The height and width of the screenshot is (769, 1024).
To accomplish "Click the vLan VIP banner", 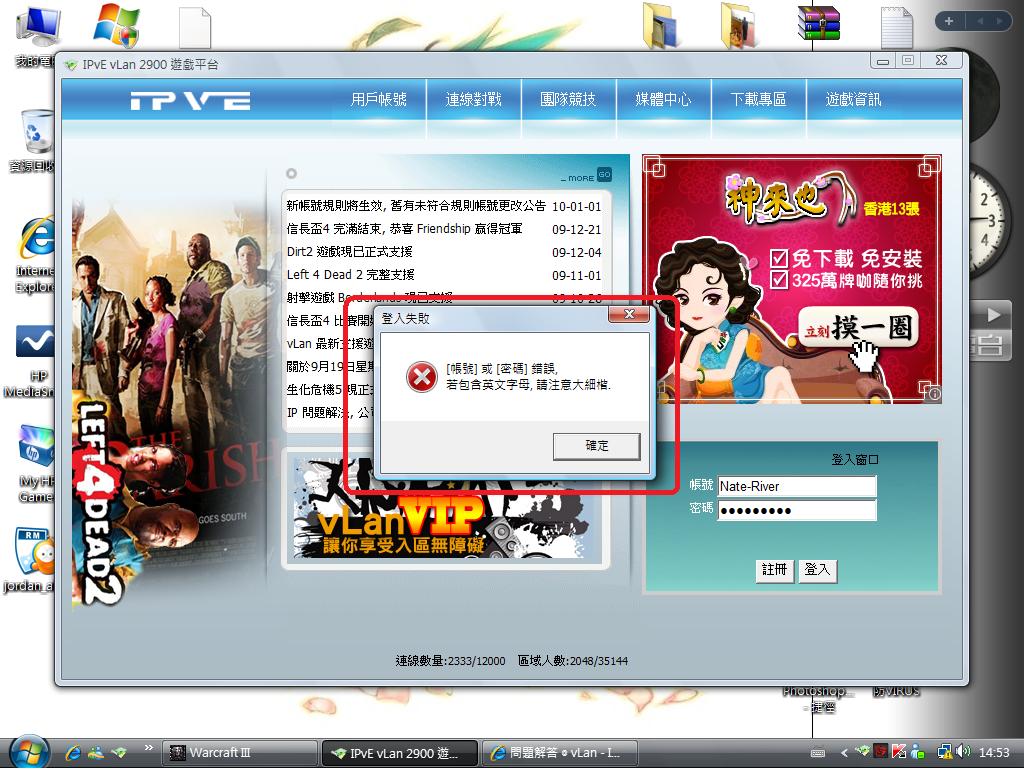I will pyautogui.click(x=445, y=509).
